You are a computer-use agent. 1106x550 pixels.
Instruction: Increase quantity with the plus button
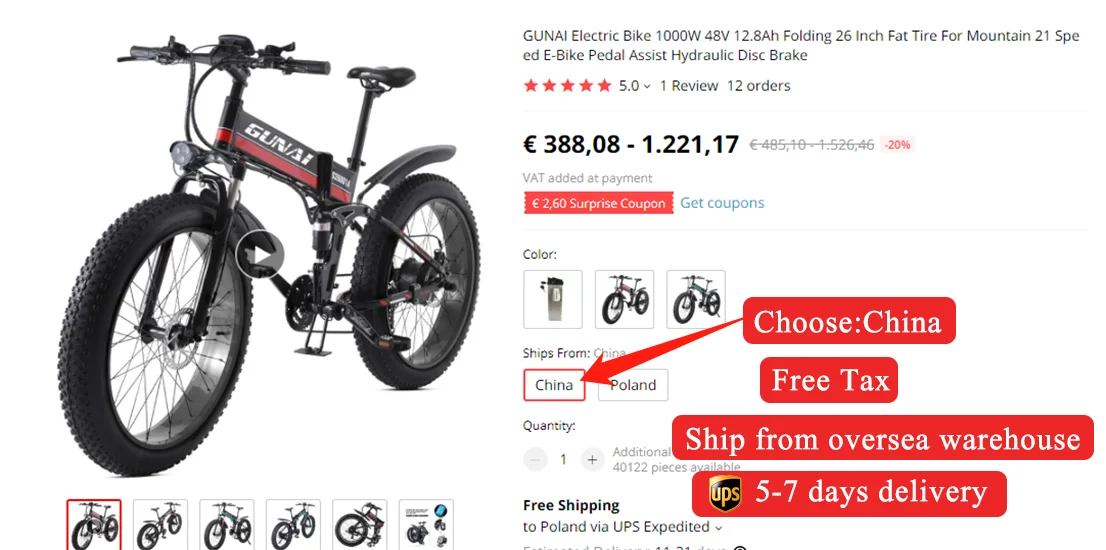592,460
